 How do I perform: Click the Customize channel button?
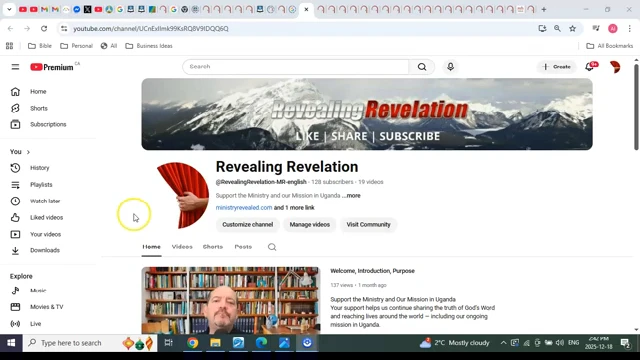247,224
